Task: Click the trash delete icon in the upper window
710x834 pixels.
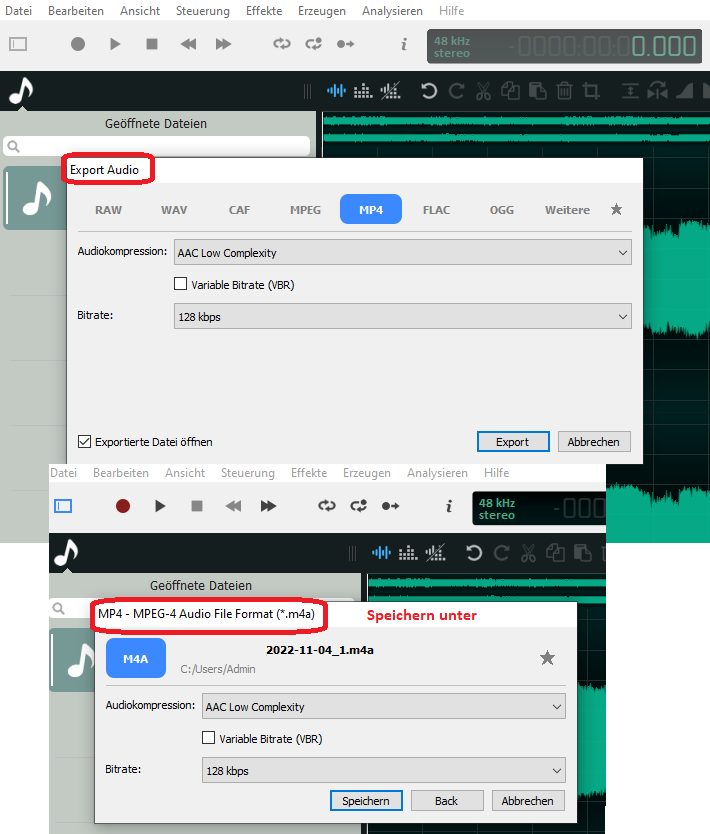Action: point(564,91)
